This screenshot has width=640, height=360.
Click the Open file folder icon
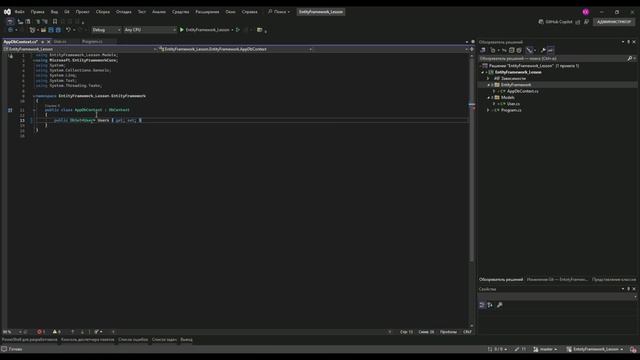[43, 30]
